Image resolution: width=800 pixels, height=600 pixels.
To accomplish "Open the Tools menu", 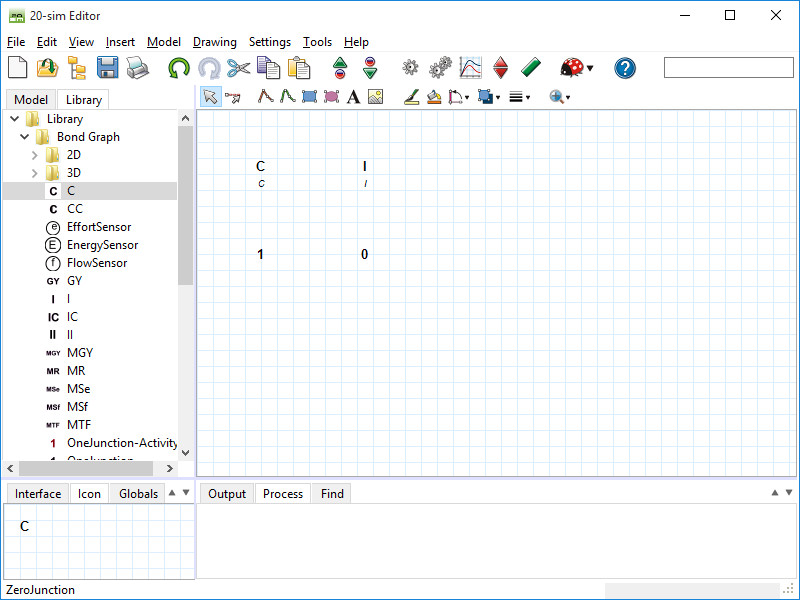I will (x=317, y=42).
